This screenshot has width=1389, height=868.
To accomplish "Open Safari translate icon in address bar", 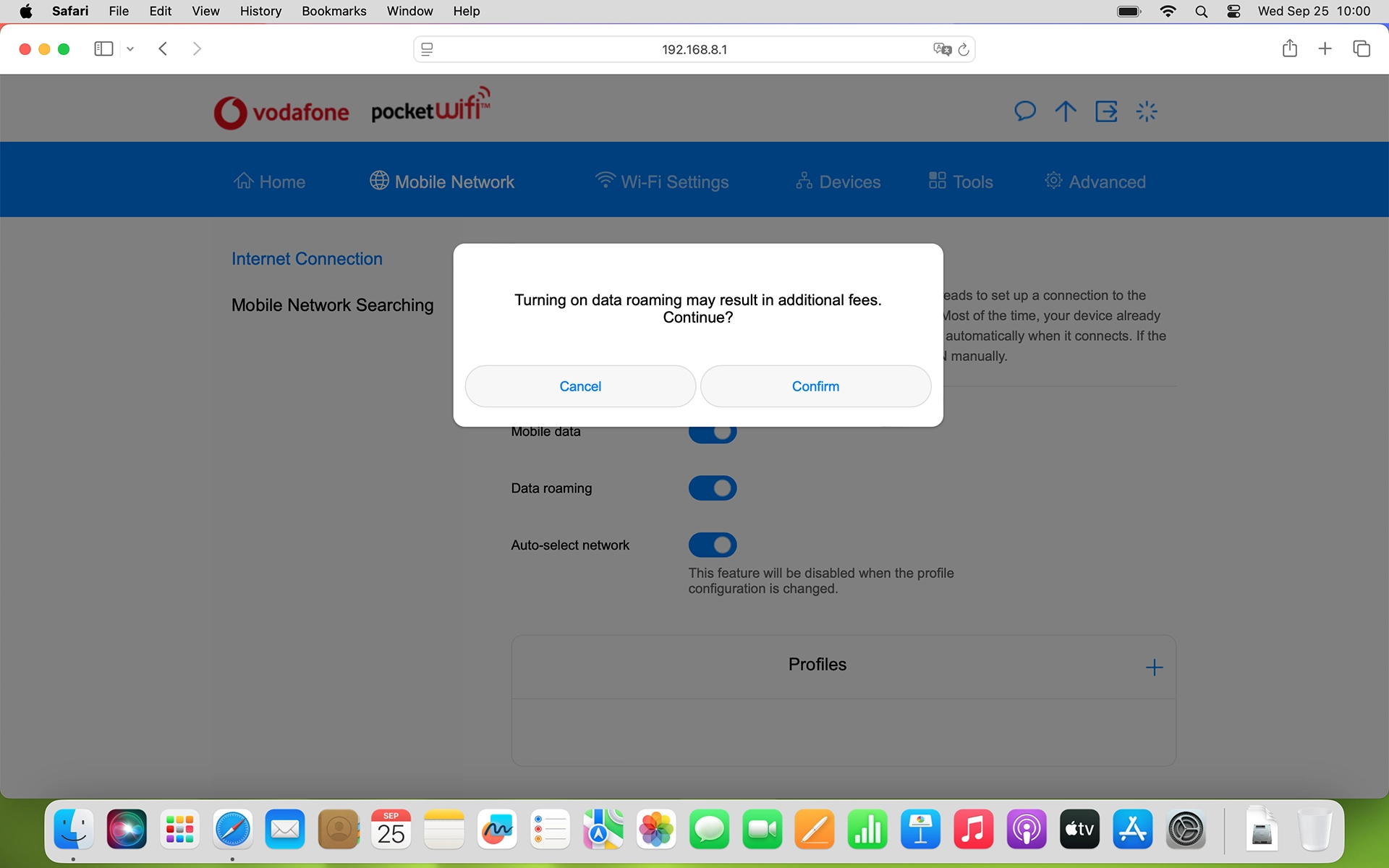I will click(941, 49).
